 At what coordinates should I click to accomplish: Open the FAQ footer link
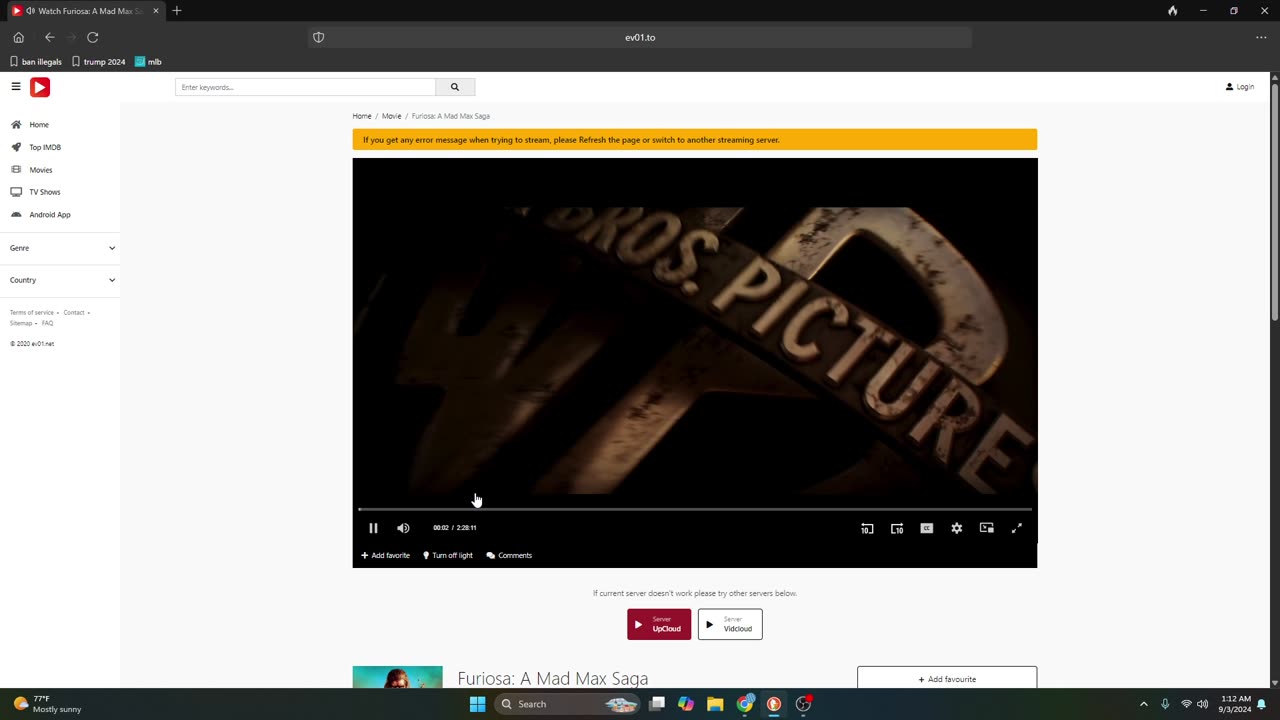(x=47, y=323)
